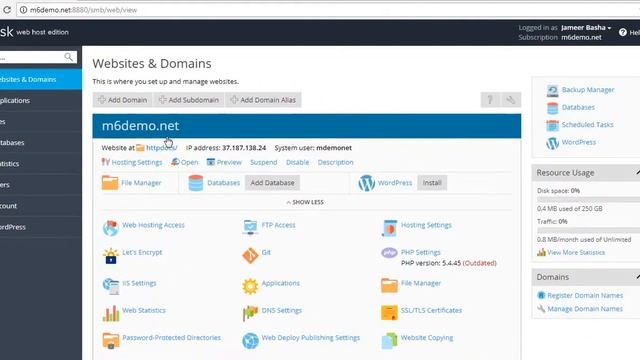Click the Register Domain Names link
640x360 pixels.
(585, 295)
